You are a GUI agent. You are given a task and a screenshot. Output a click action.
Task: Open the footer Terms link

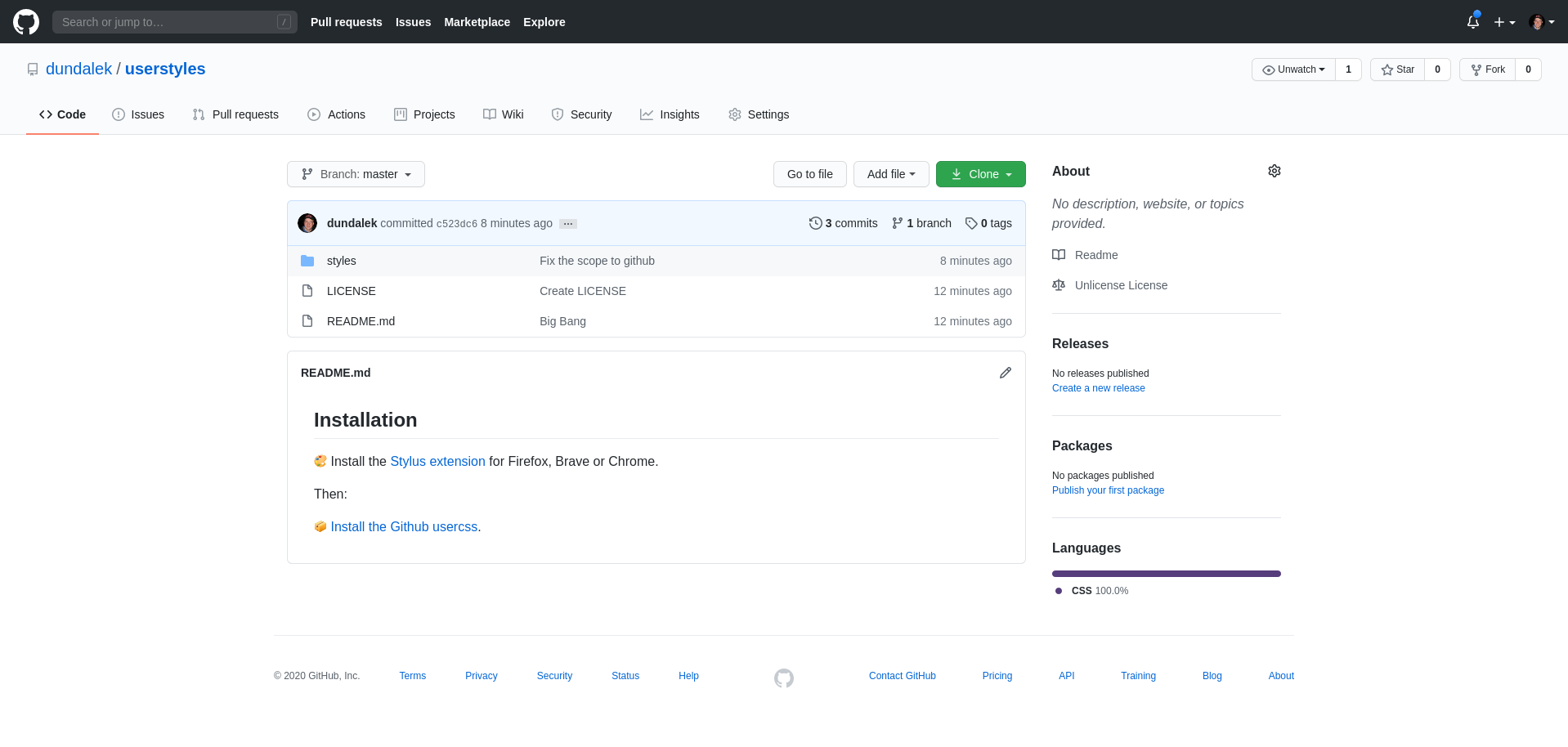coord(413,676)
